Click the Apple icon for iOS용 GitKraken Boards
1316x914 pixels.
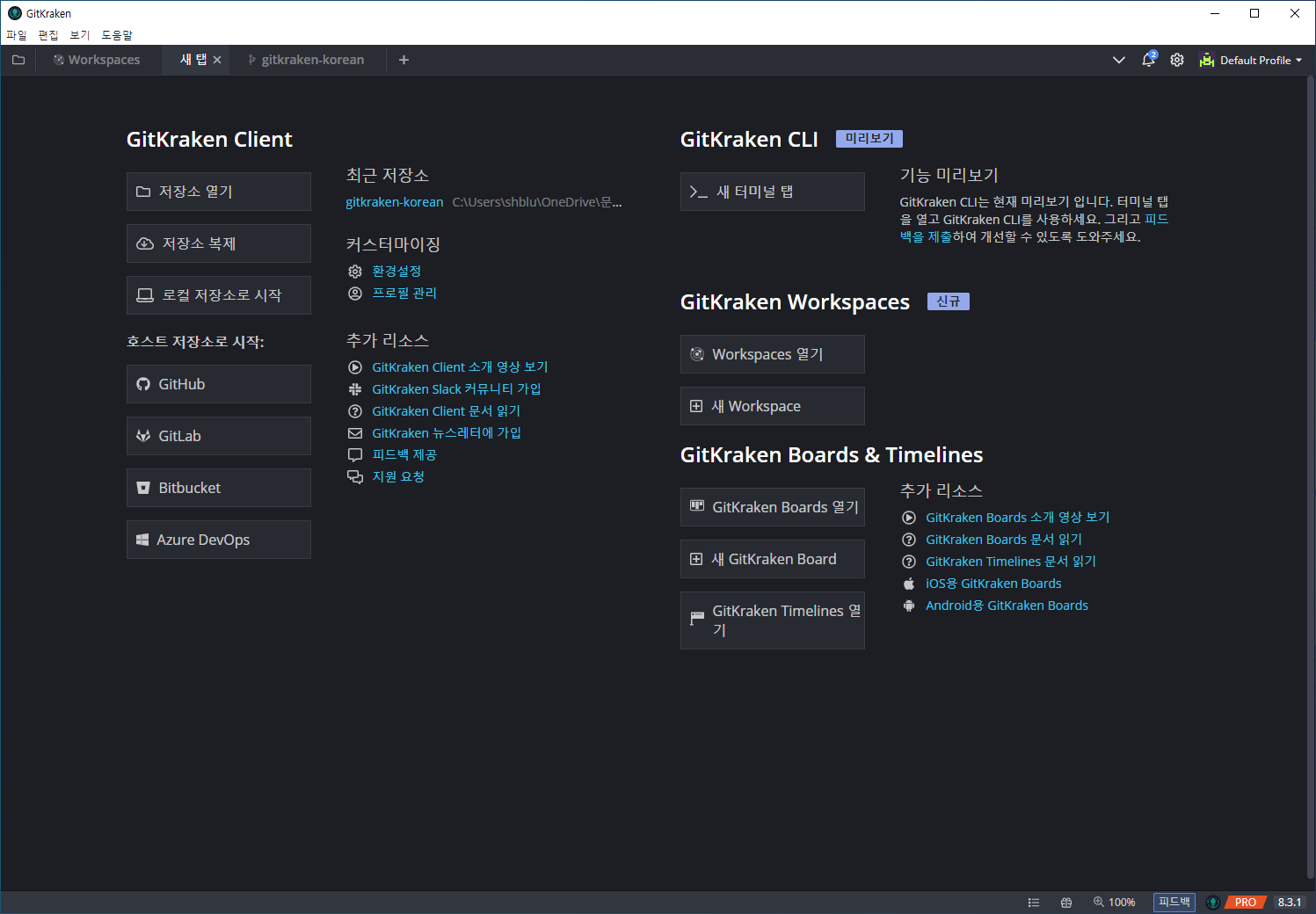click(x=909, y=584)
